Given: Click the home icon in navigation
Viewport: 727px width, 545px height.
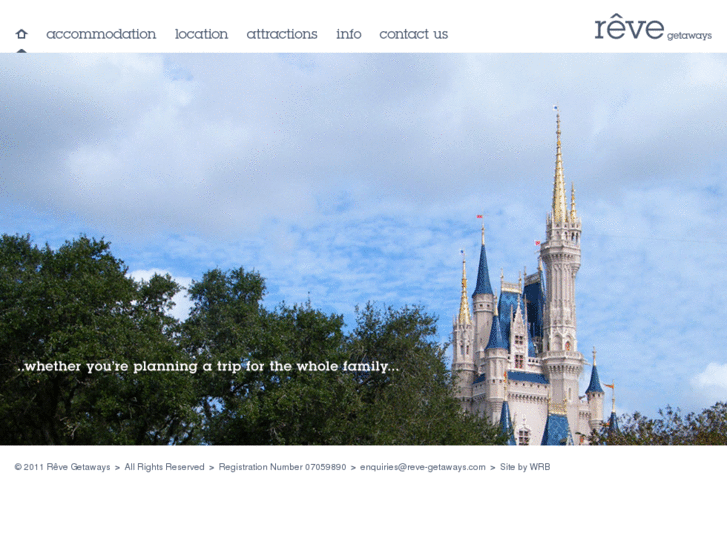Looking at the screenshot, I should coord(21,34).
